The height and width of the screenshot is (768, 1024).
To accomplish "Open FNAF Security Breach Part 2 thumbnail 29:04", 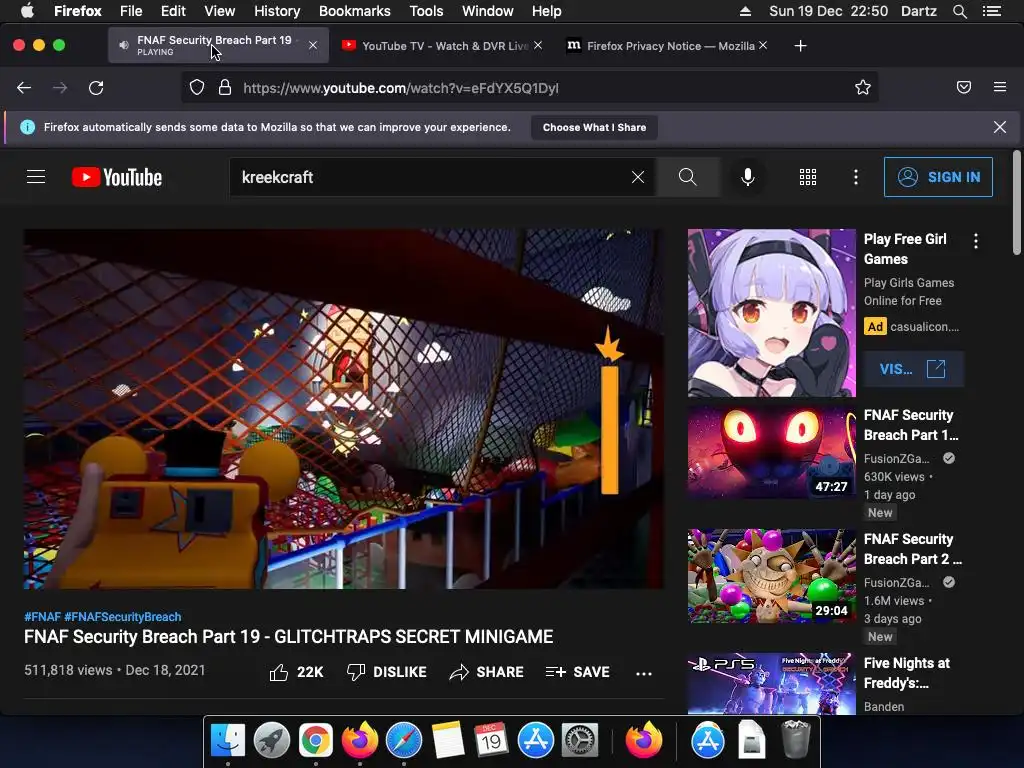I will (x=771, y=576).
